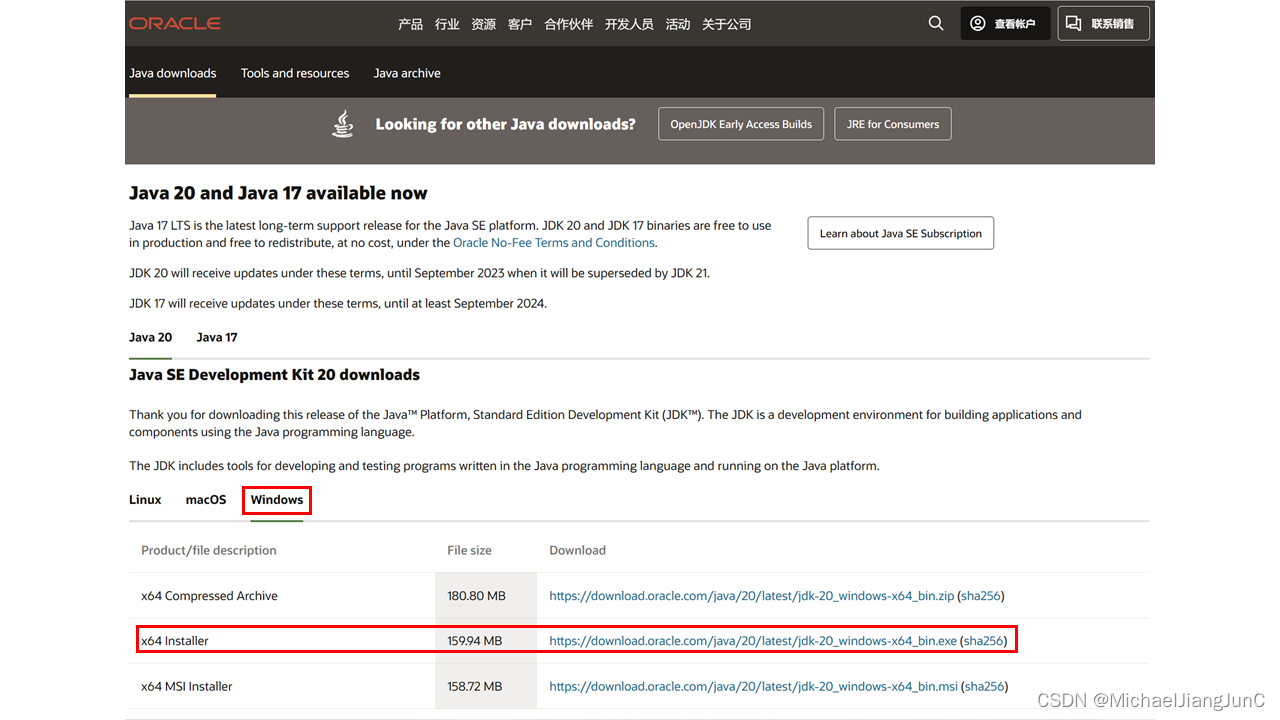
Task: Select the Windows tab
Action: pos(277,499)
